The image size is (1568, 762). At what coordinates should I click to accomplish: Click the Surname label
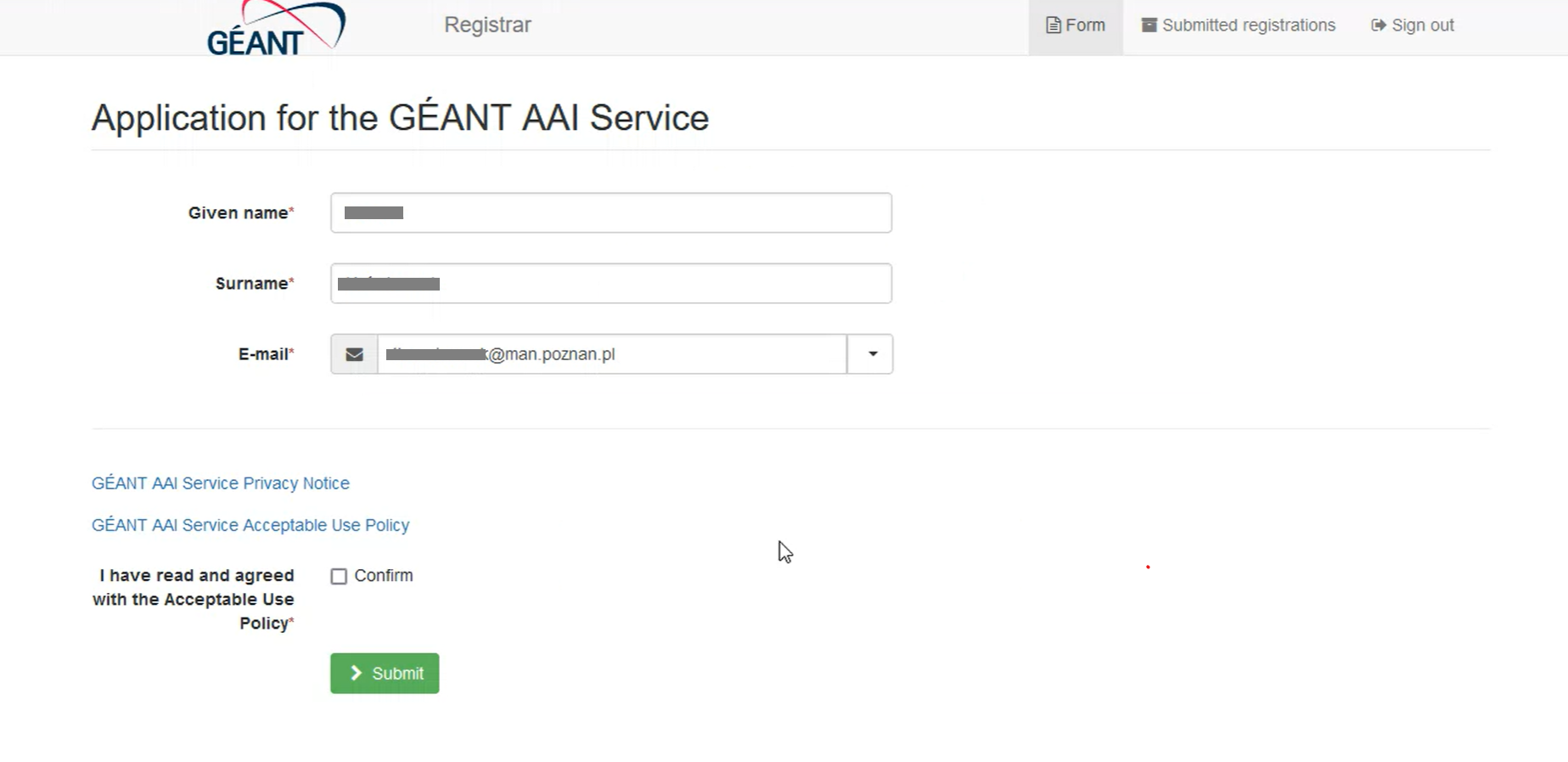point(255,284)
